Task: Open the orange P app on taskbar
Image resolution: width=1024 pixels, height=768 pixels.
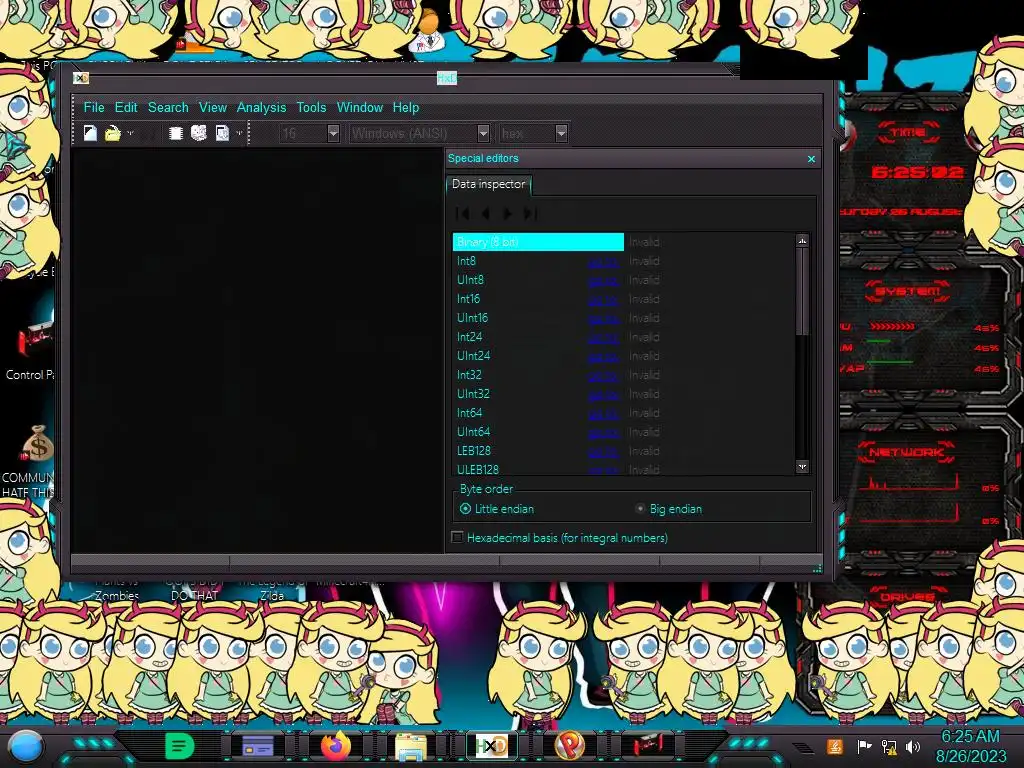Action: (x=569, y=745)
